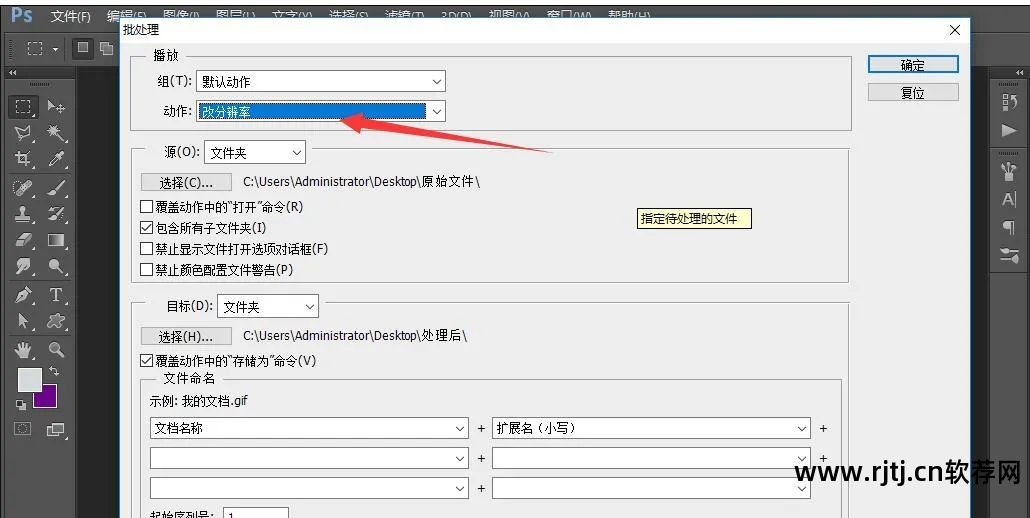Select the Rectangular Marquee tool in the toolbox
Image resolution: width=1030 pixels, height=518 pixels.
pos(24,106)
